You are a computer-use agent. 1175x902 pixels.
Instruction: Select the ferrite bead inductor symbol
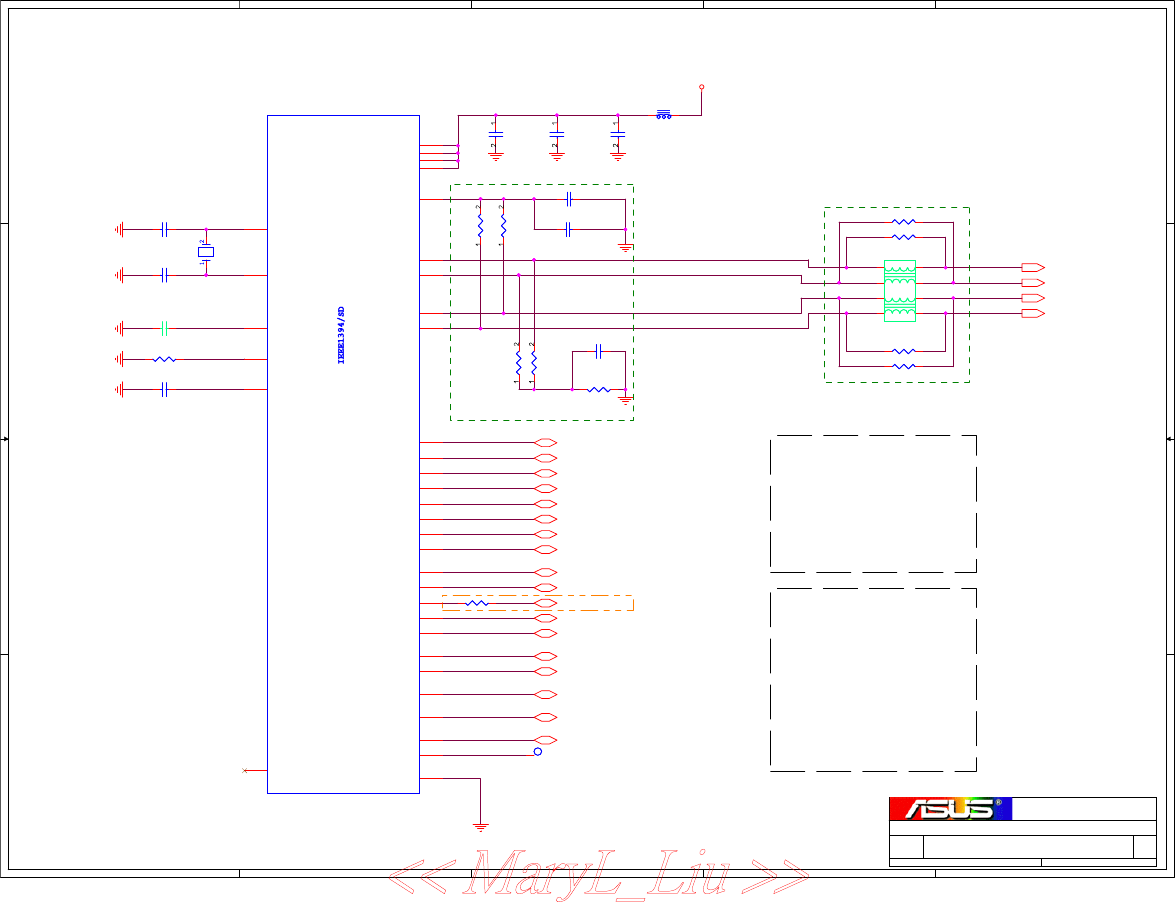[x=664, y=115]
